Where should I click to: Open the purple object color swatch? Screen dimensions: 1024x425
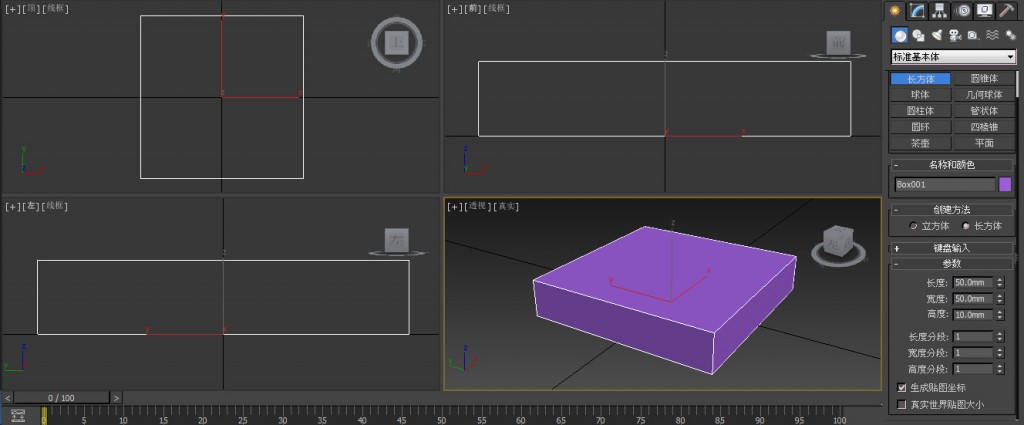(x=1005, y=185)
